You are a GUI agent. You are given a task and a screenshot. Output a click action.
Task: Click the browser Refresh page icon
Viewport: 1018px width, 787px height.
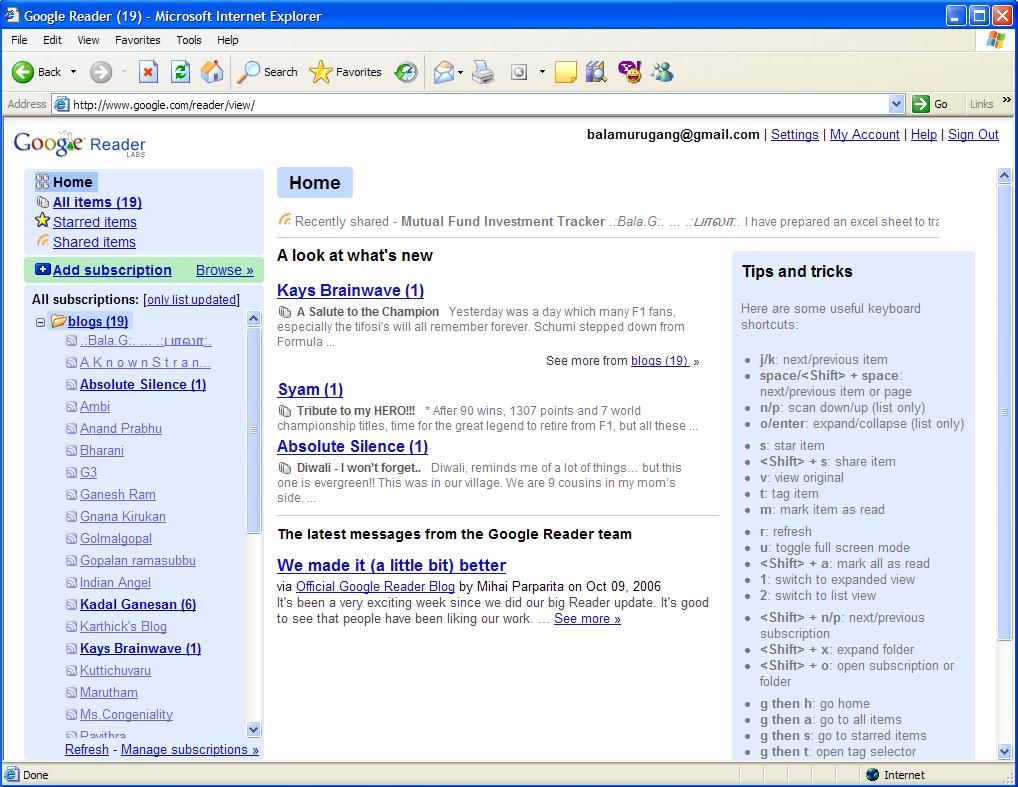coord(180,72)
